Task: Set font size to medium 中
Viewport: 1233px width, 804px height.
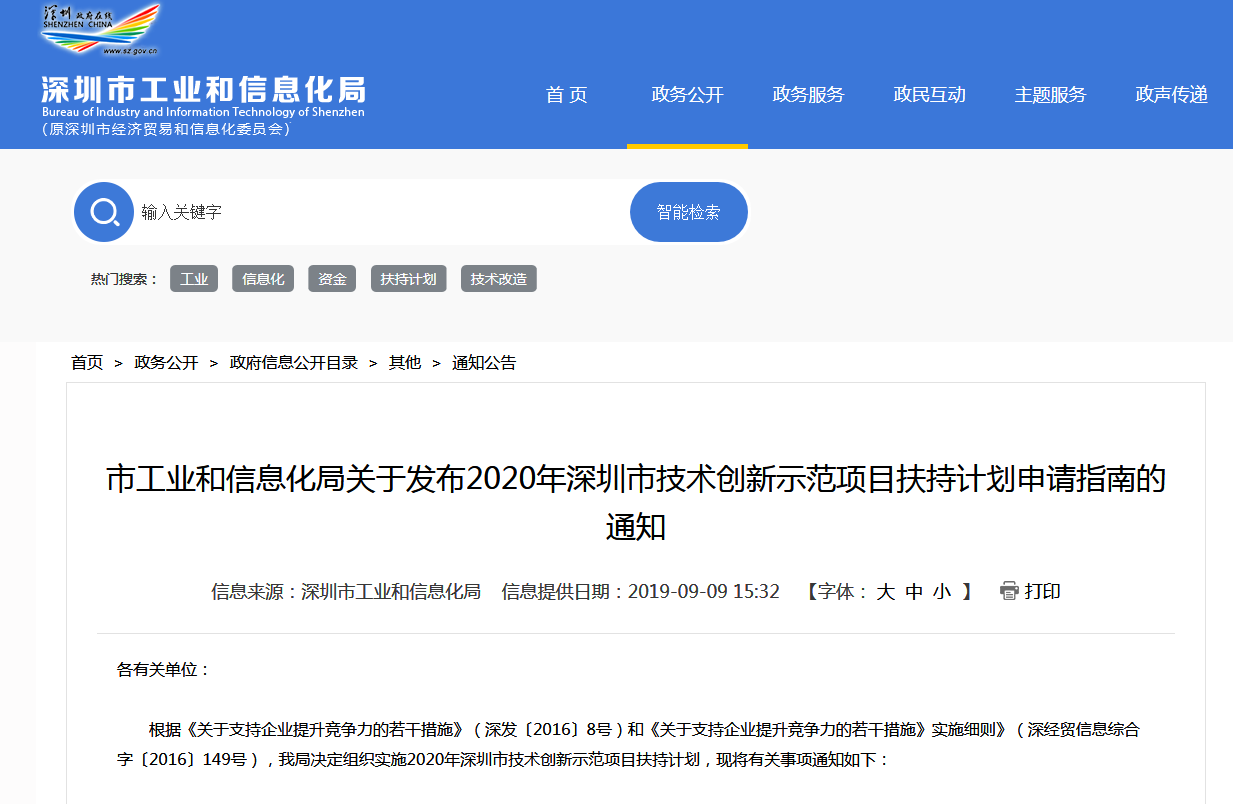Action: [x=913, y=592]
